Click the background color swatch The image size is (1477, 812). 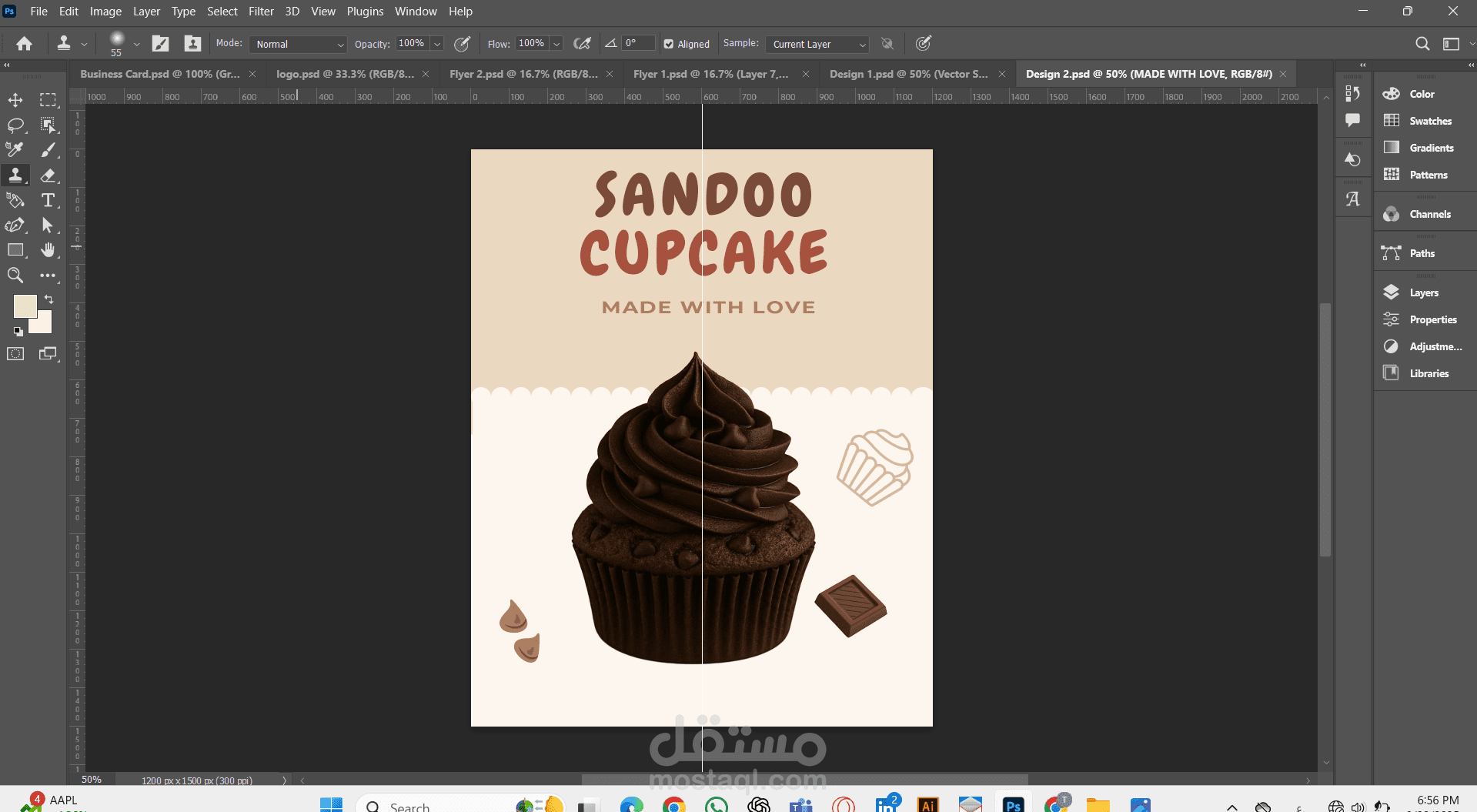tap(44, 326)
